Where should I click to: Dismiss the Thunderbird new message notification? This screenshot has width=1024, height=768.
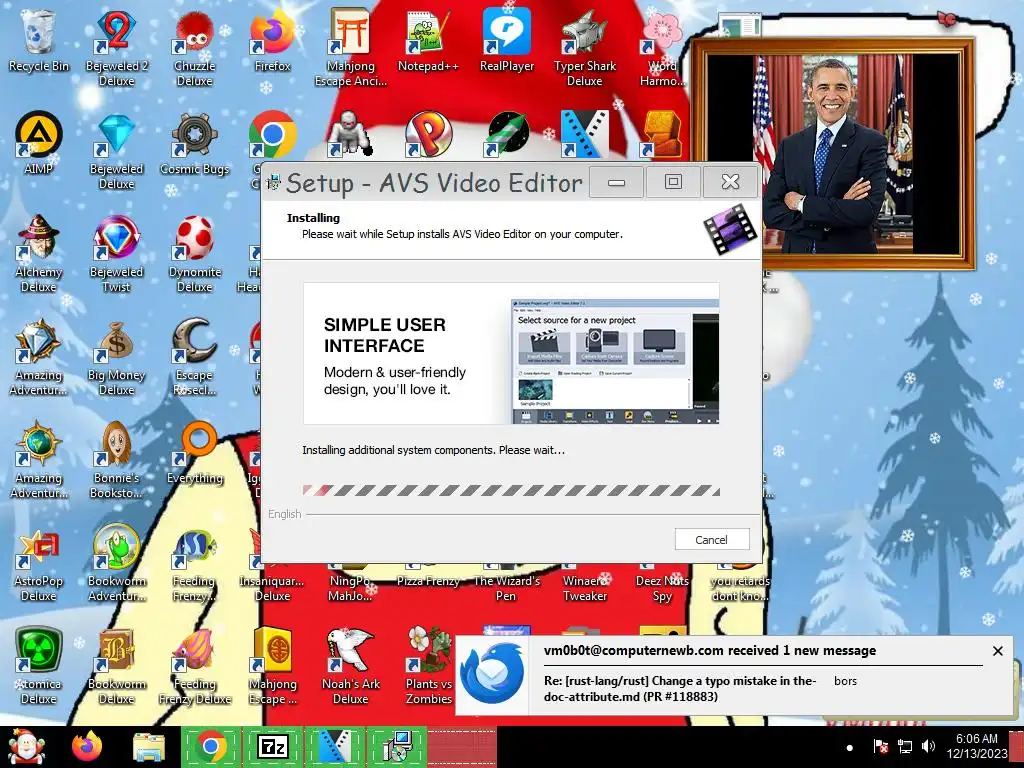point(997,650)
